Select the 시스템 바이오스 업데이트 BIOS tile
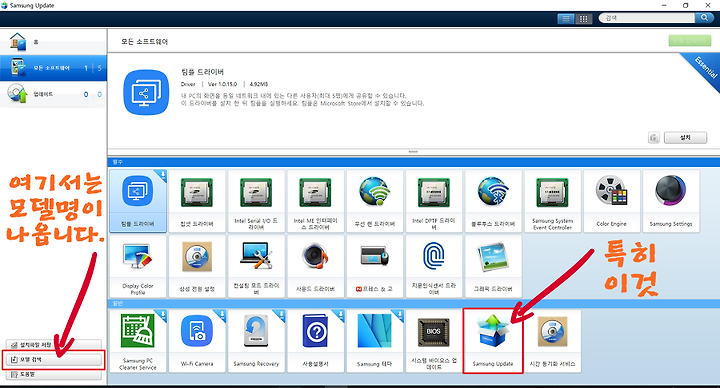Image resolution: width=720 pixels, height=388 pixels. click(434, 341)
